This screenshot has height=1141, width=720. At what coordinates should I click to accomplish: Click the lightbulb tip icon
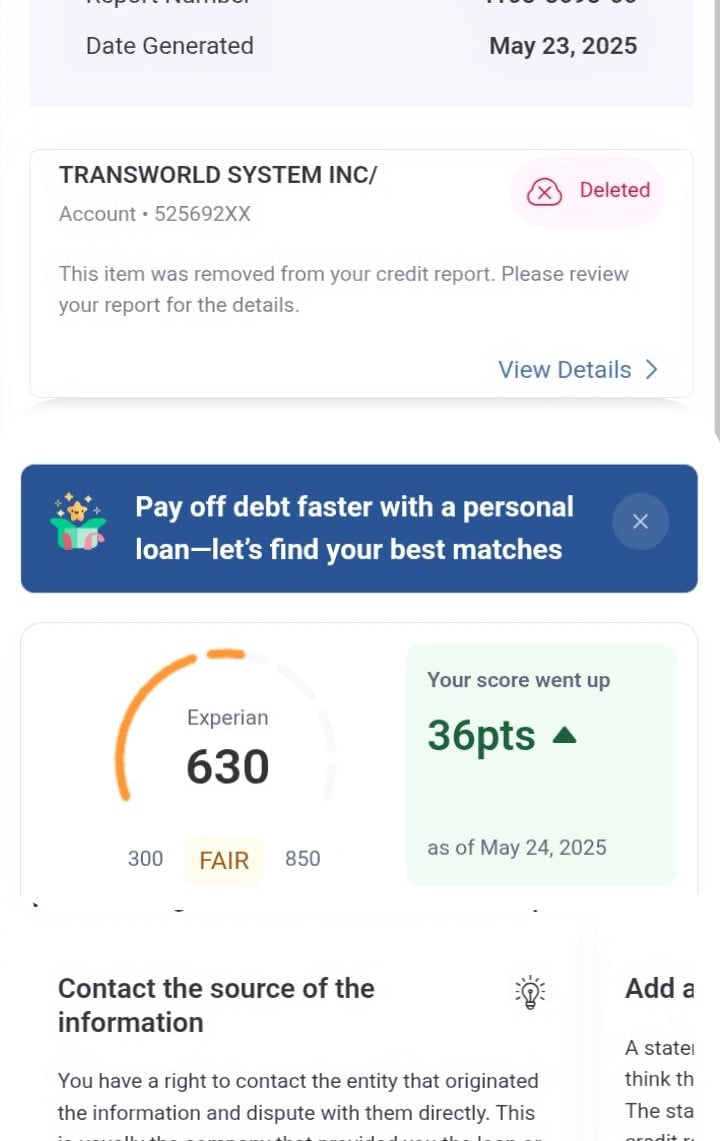coord(530,990)
